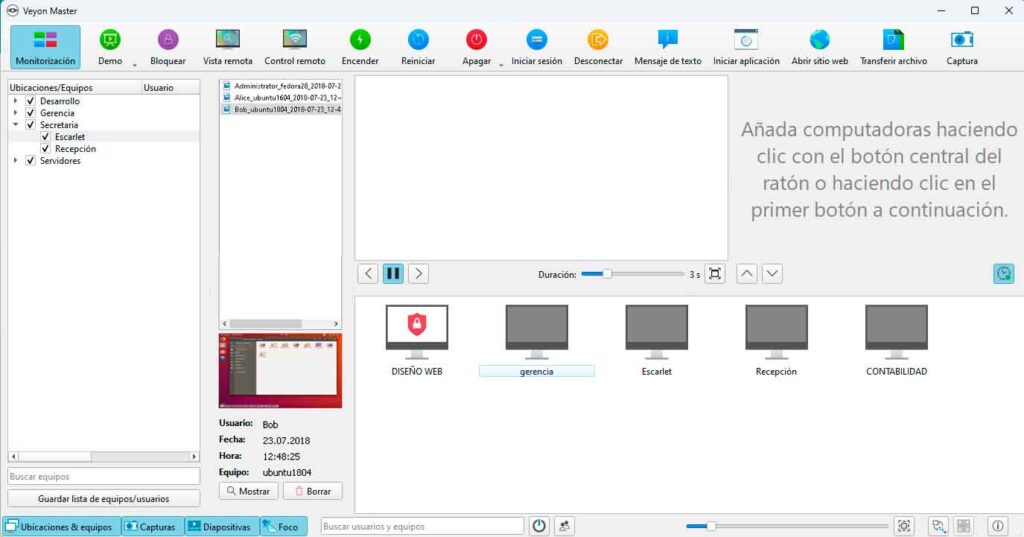Start Control remoto tool
The image size is (1024, 537).
[294, 41]
